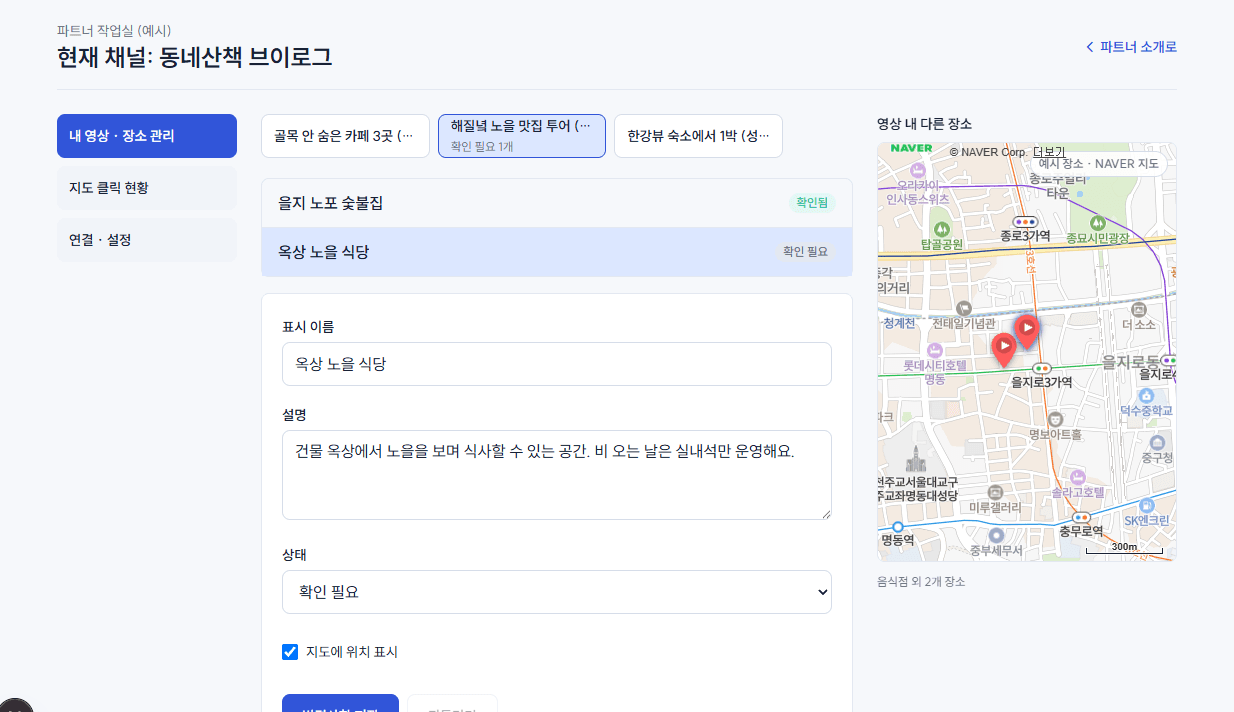Click the 더보기 link on the map
Screen dimensions: 1234x712
(1049, 152)
